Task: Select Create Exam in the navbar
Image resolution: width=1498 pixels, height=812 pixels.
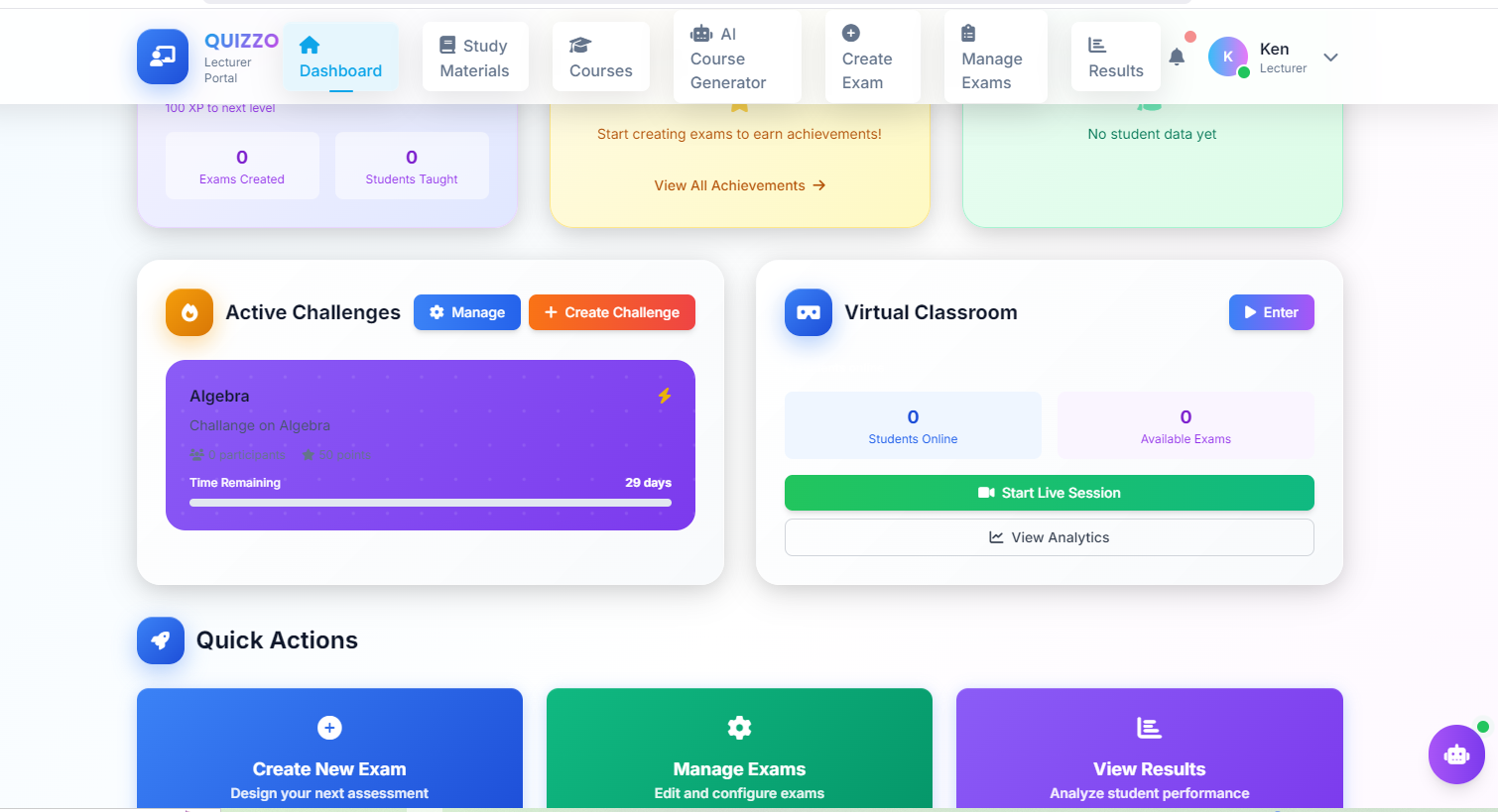Action: (x=873, y=58)
